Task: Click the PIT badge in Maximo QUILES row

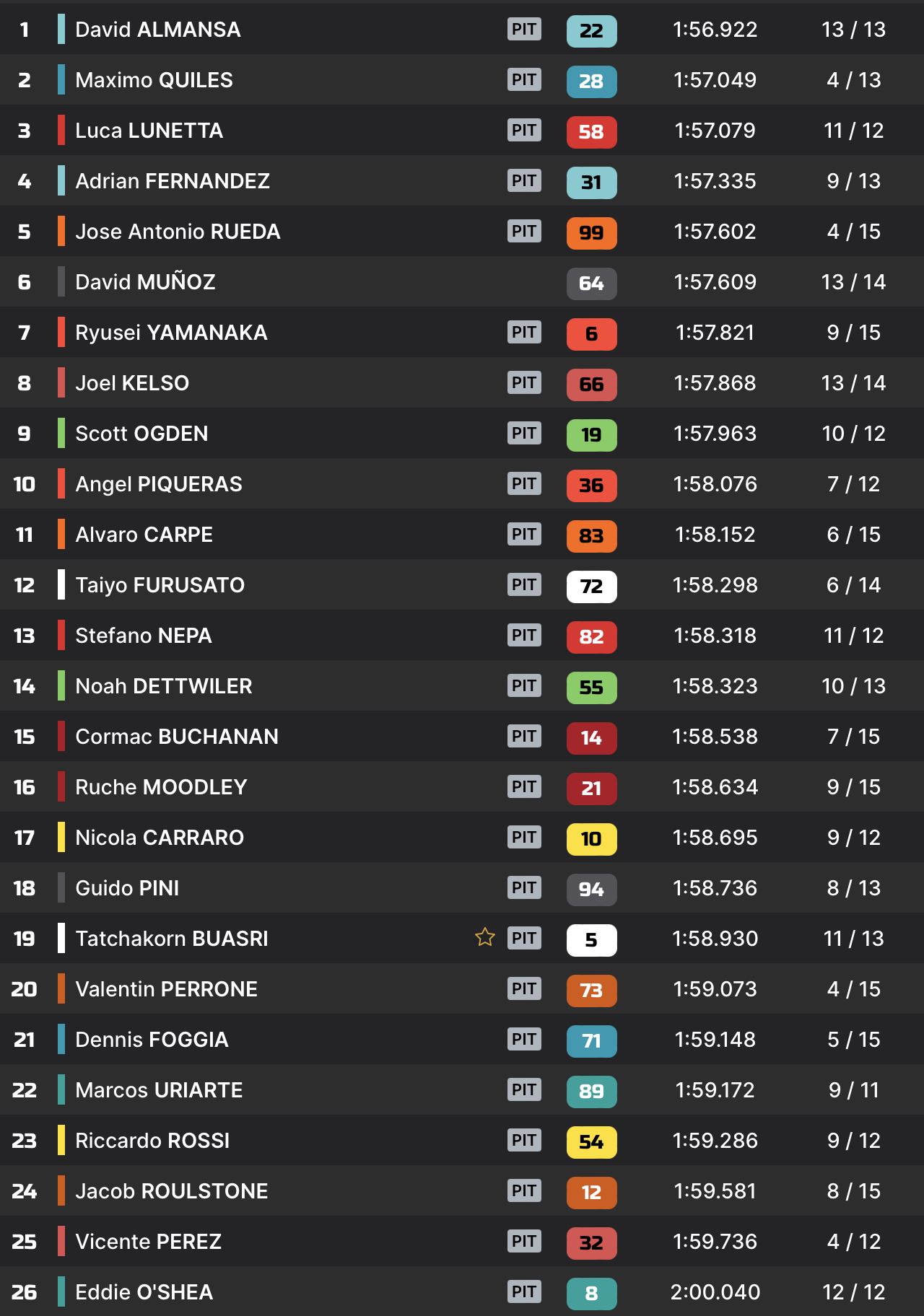Action: tap(524, 79)
